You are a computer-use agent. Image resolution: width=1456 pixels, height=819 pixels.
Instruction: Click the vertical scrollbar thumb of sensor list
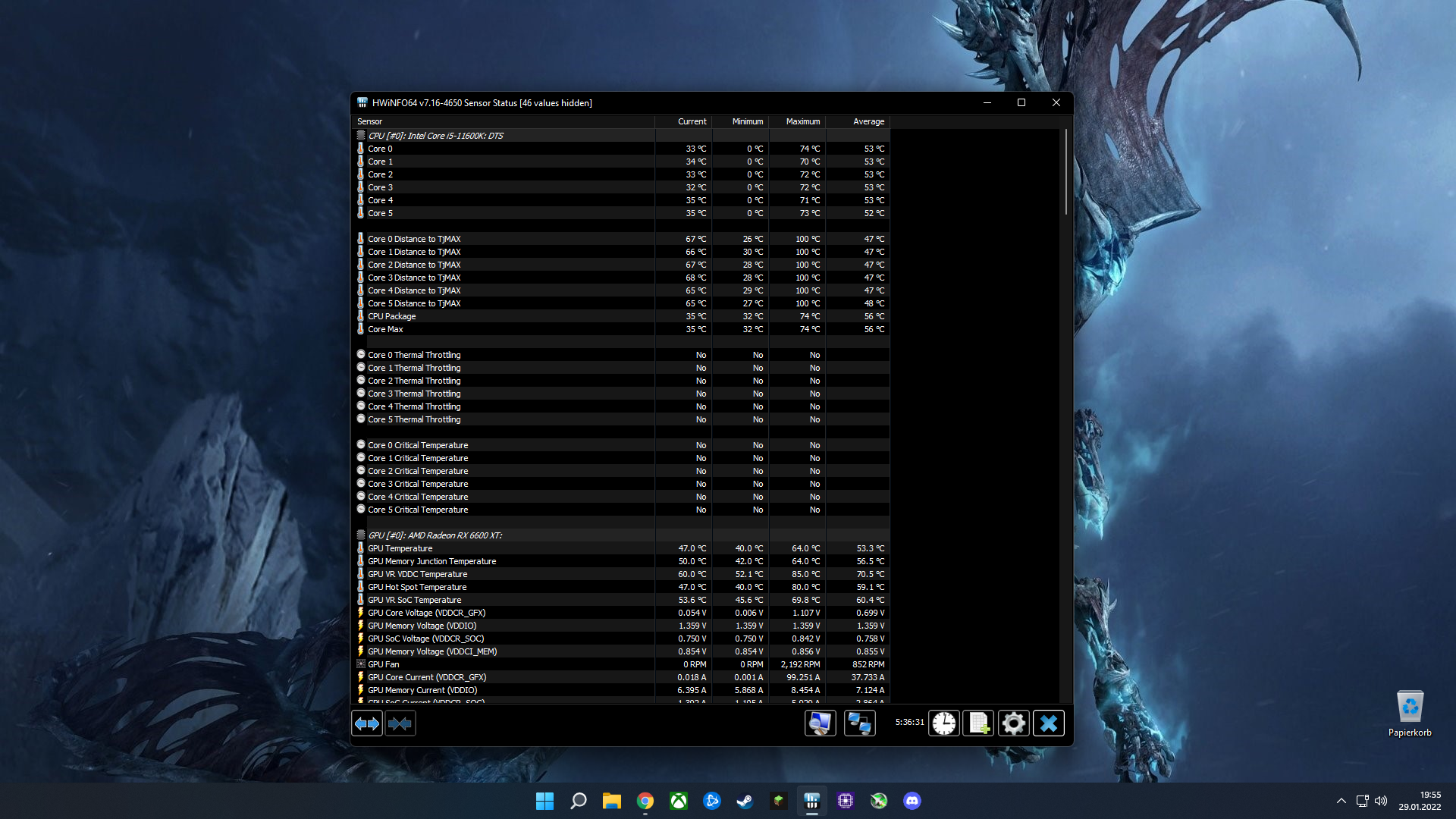[x=1065, y=171]
